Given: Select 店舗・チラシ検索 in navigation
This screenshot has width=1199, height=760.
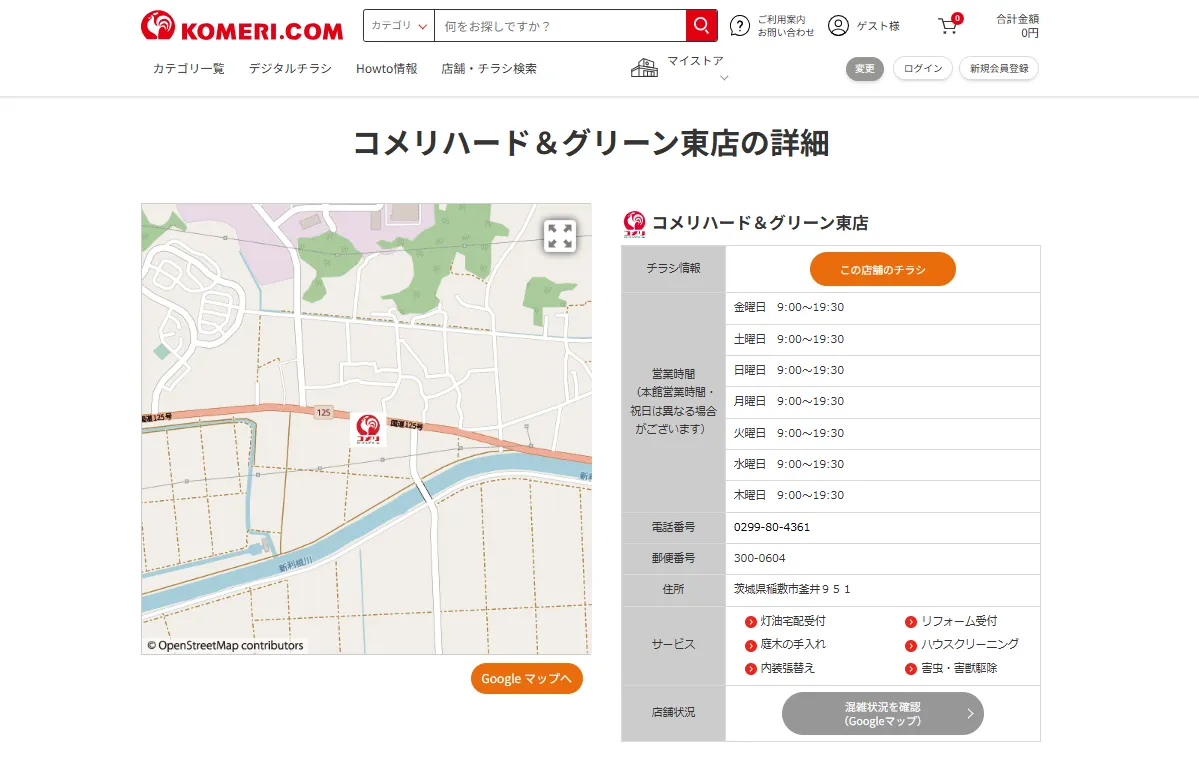Looking at the screenshot, I should [489, 69].
